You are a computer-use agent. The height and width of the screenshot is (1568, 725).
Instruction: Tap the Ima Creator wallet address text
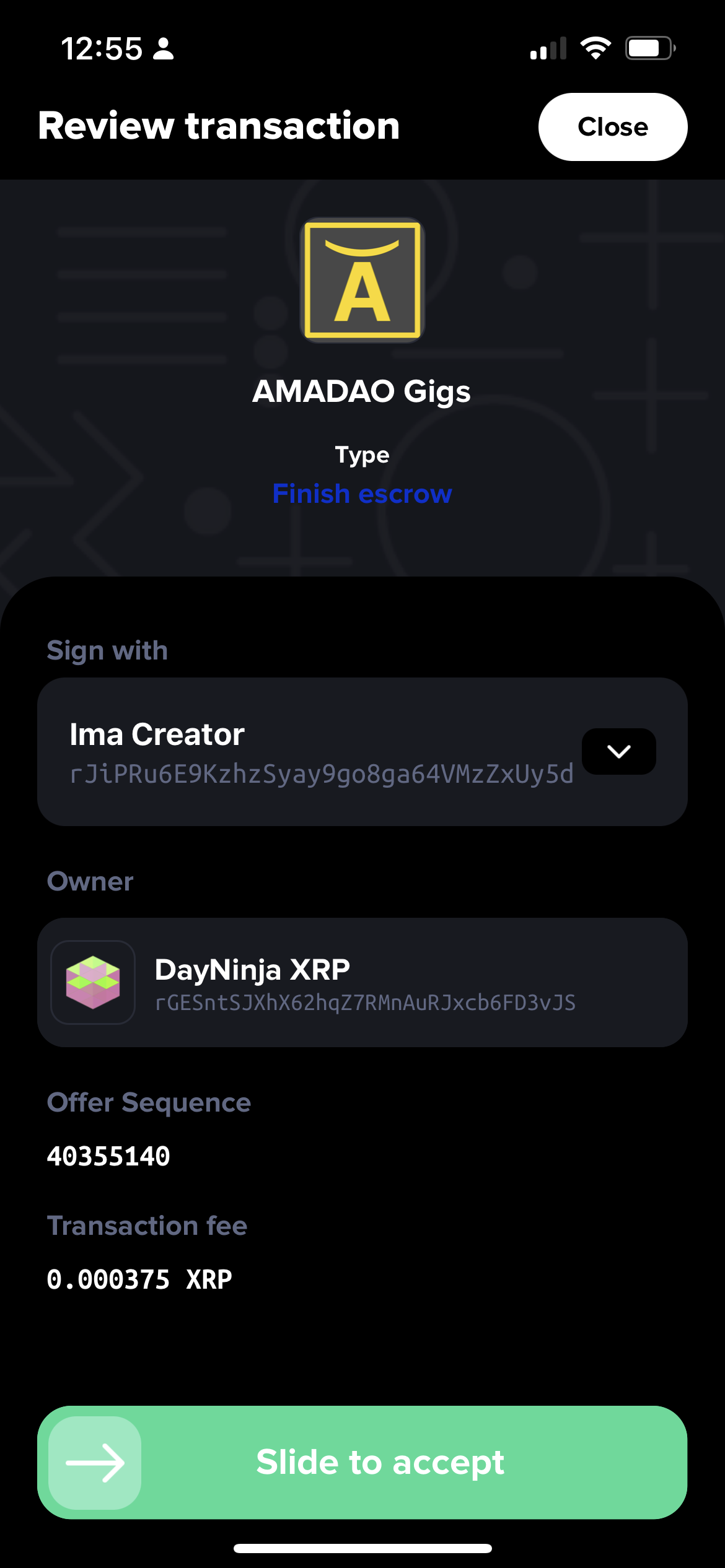coord(322,774)
